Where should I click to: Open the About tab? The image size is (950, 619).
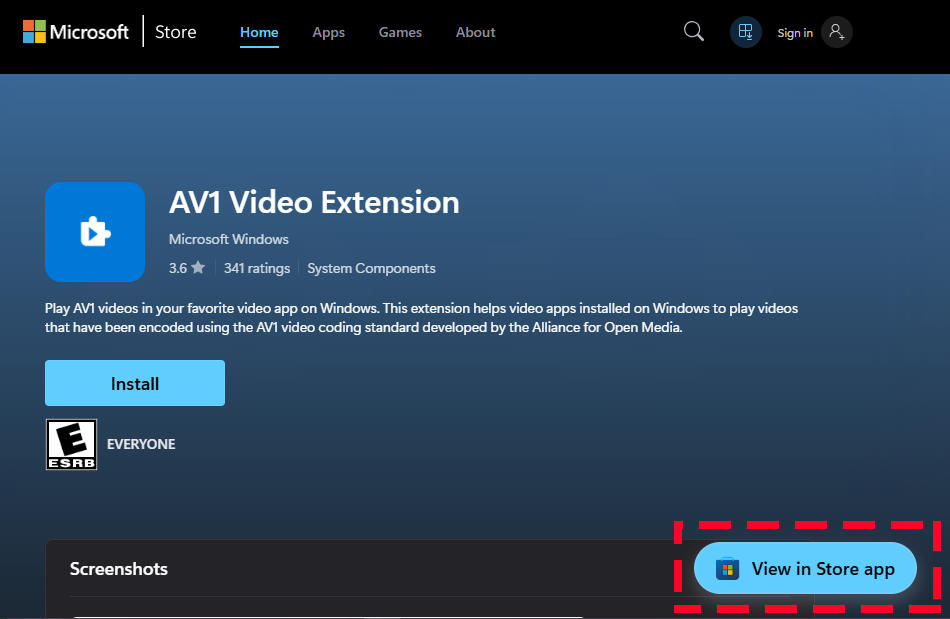[475, 32]
